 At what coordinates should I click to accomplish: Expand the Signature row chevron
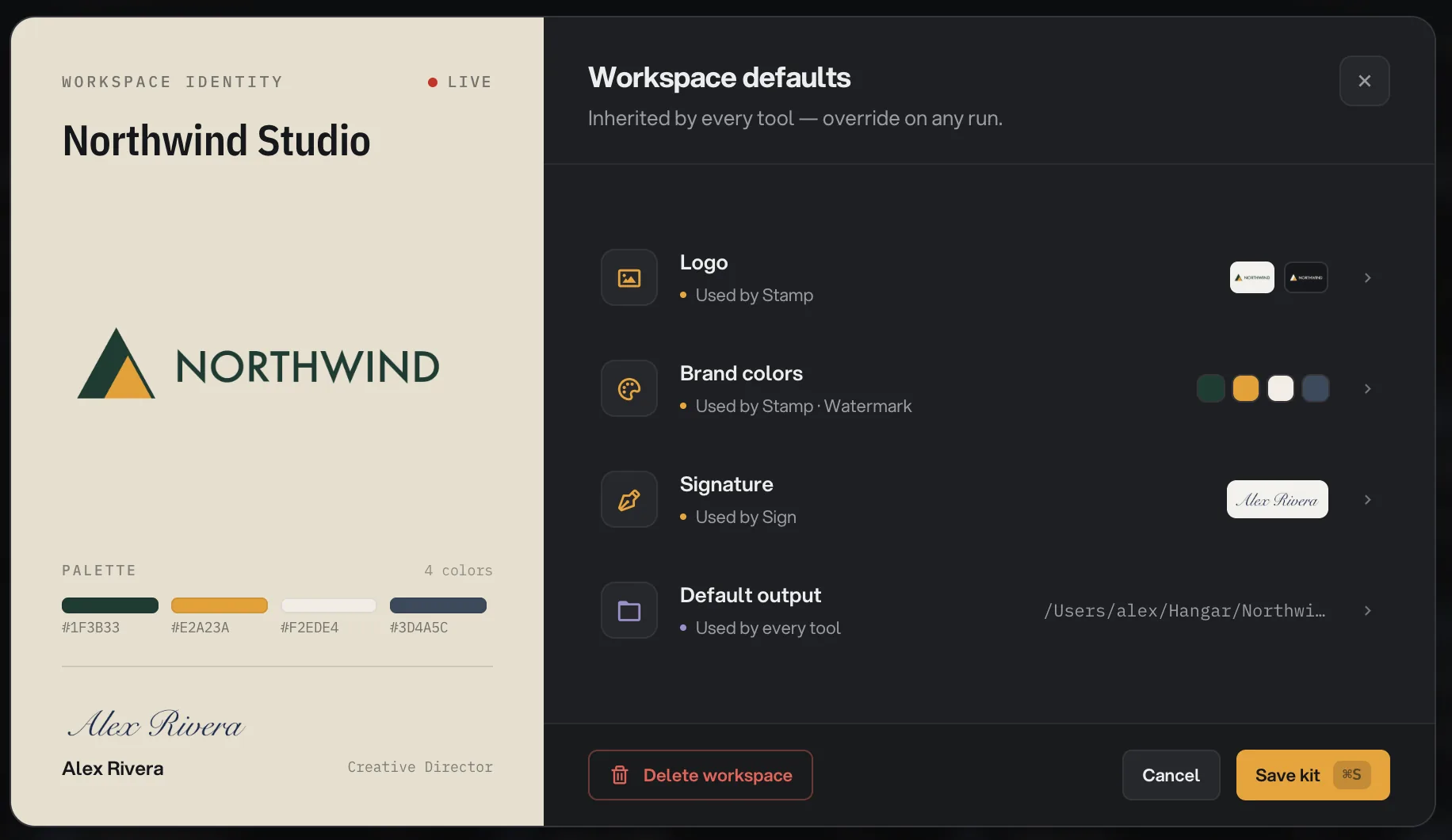pyautogui.click(x=1367, y=499)
